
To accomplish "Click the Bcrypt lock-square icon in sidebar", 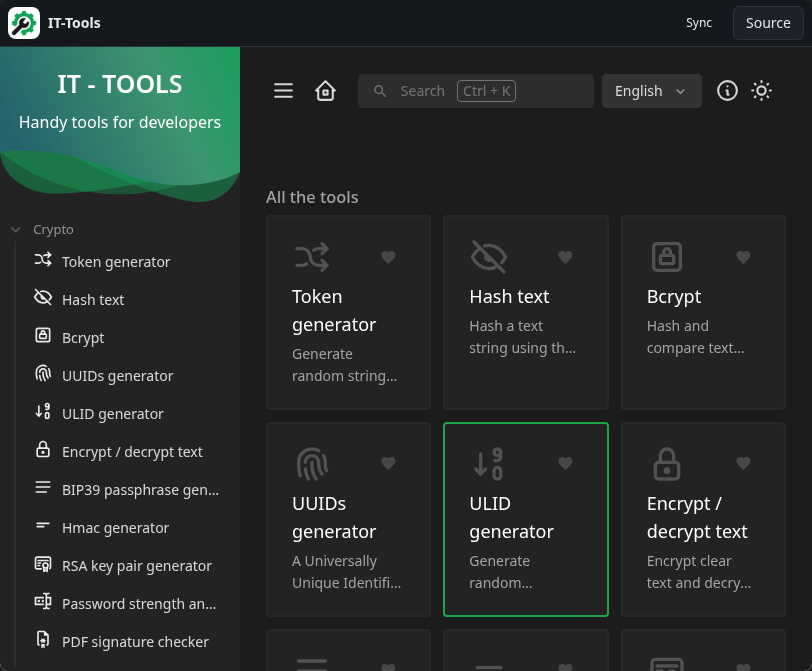I will (x=43, y=336).
